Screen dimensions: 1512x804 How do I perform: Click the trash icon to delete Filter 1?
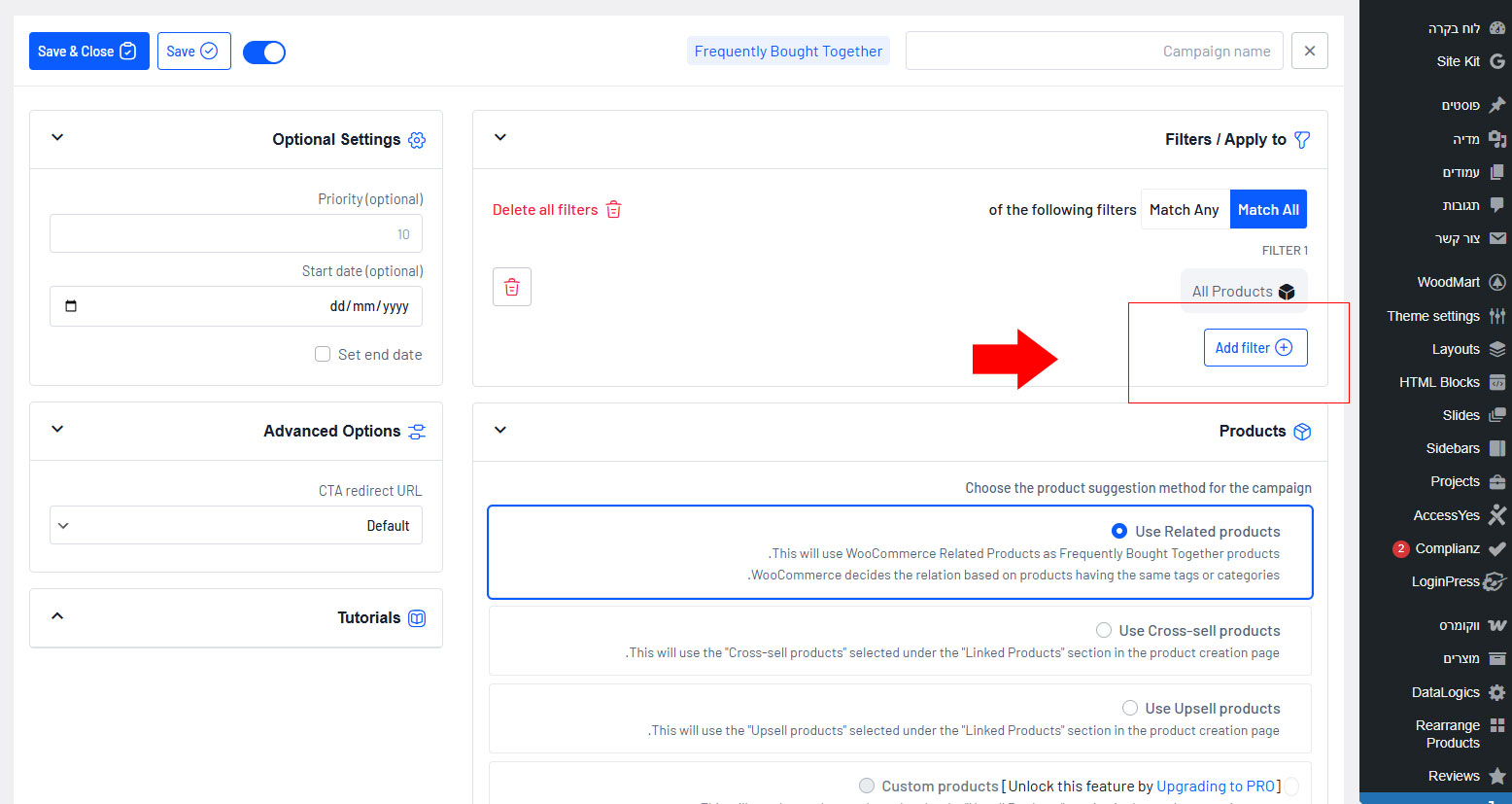pos(512,287)
